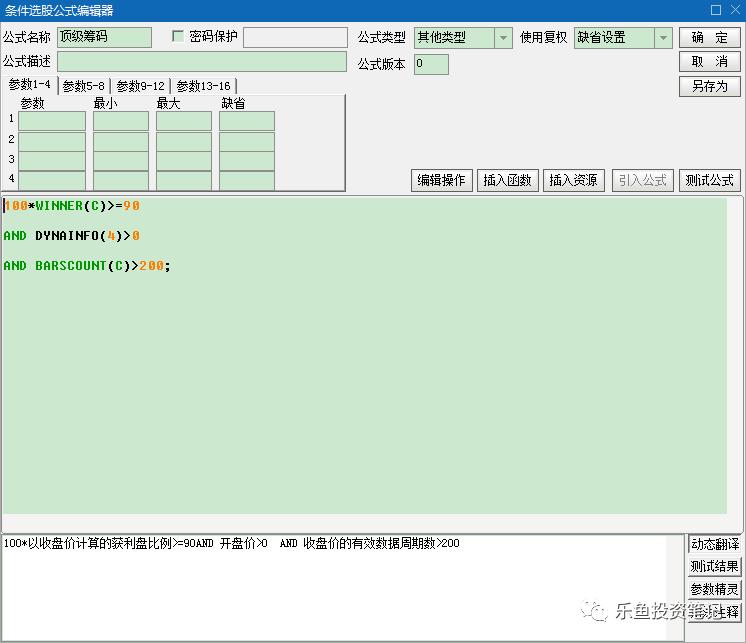The width and height of the screenshot is (746, 643).
Task: Click the 公式版本 version field
Action: tap(431, 64)
